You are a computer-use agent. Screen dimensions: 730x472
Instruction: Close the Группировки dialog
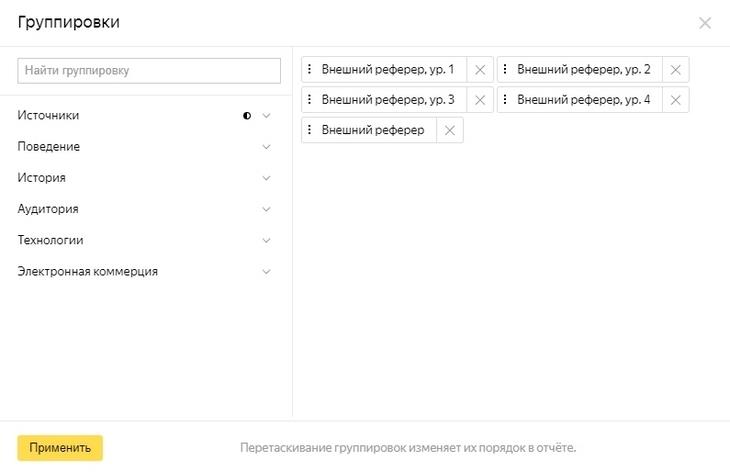click(x=705, y=23)
